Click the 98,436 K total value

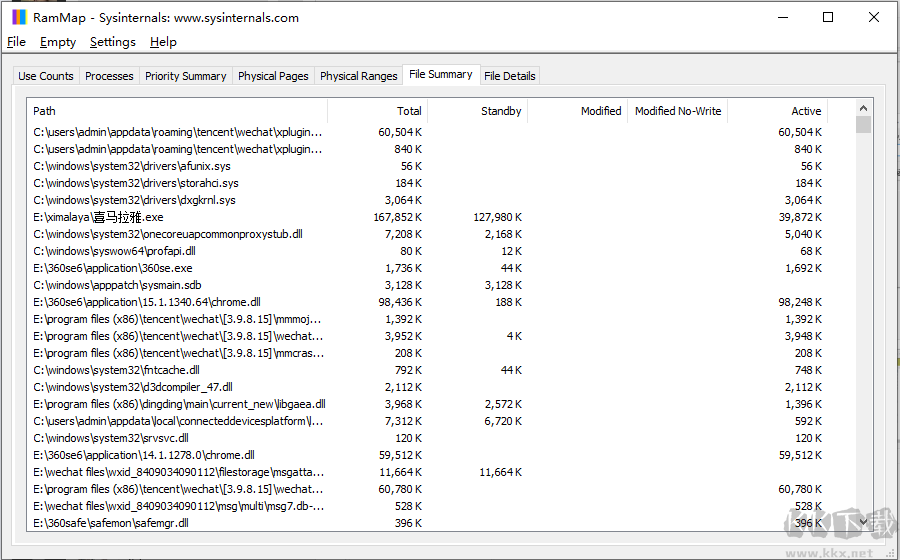[400, 302]
